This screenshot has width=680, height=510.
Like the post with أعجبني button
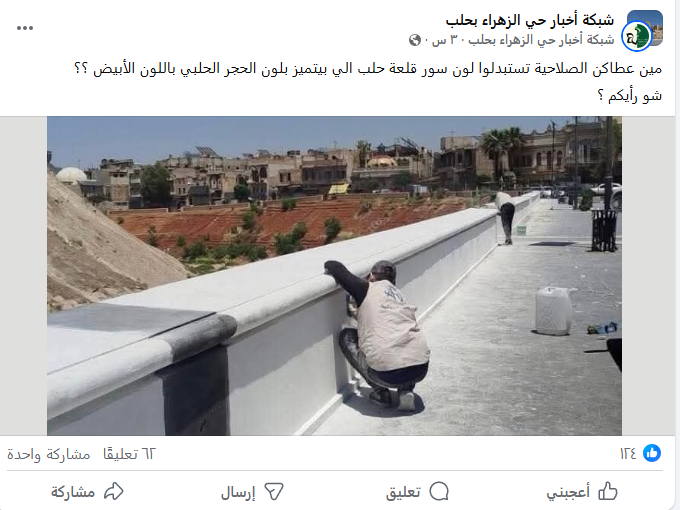click(582, 492)
